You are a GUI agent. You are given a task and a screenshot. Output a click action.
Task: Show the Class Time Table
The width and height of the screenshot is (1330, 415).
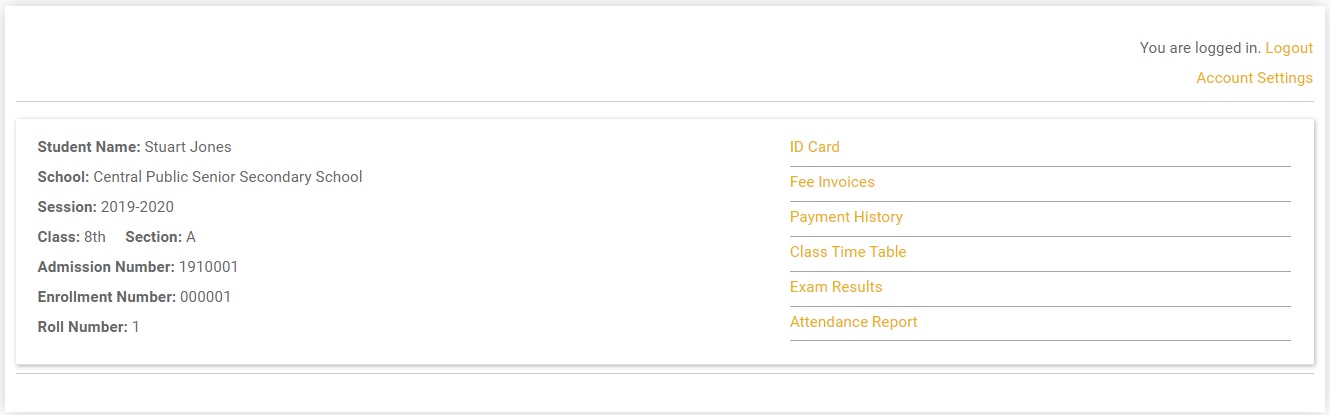click(x=848, y=252)
